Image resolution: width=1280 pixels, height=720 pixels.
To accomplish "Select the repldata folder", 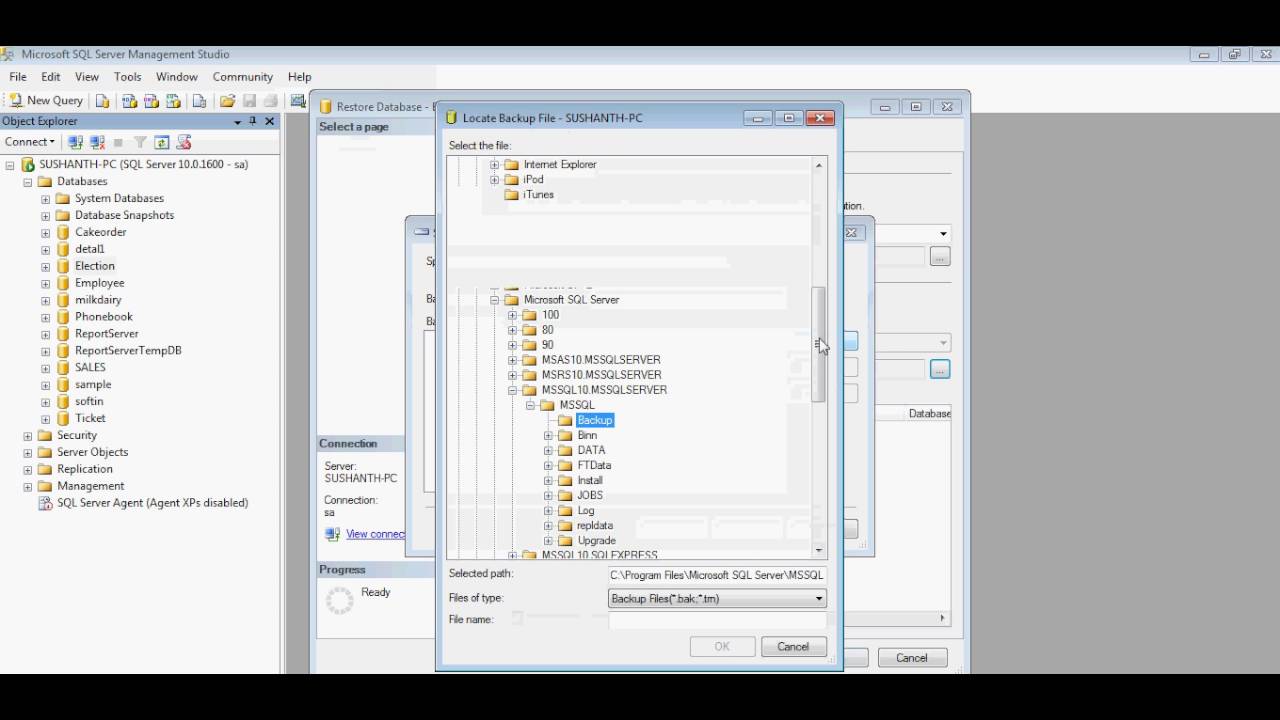I will pyautogui.click(x=595, y=525).
